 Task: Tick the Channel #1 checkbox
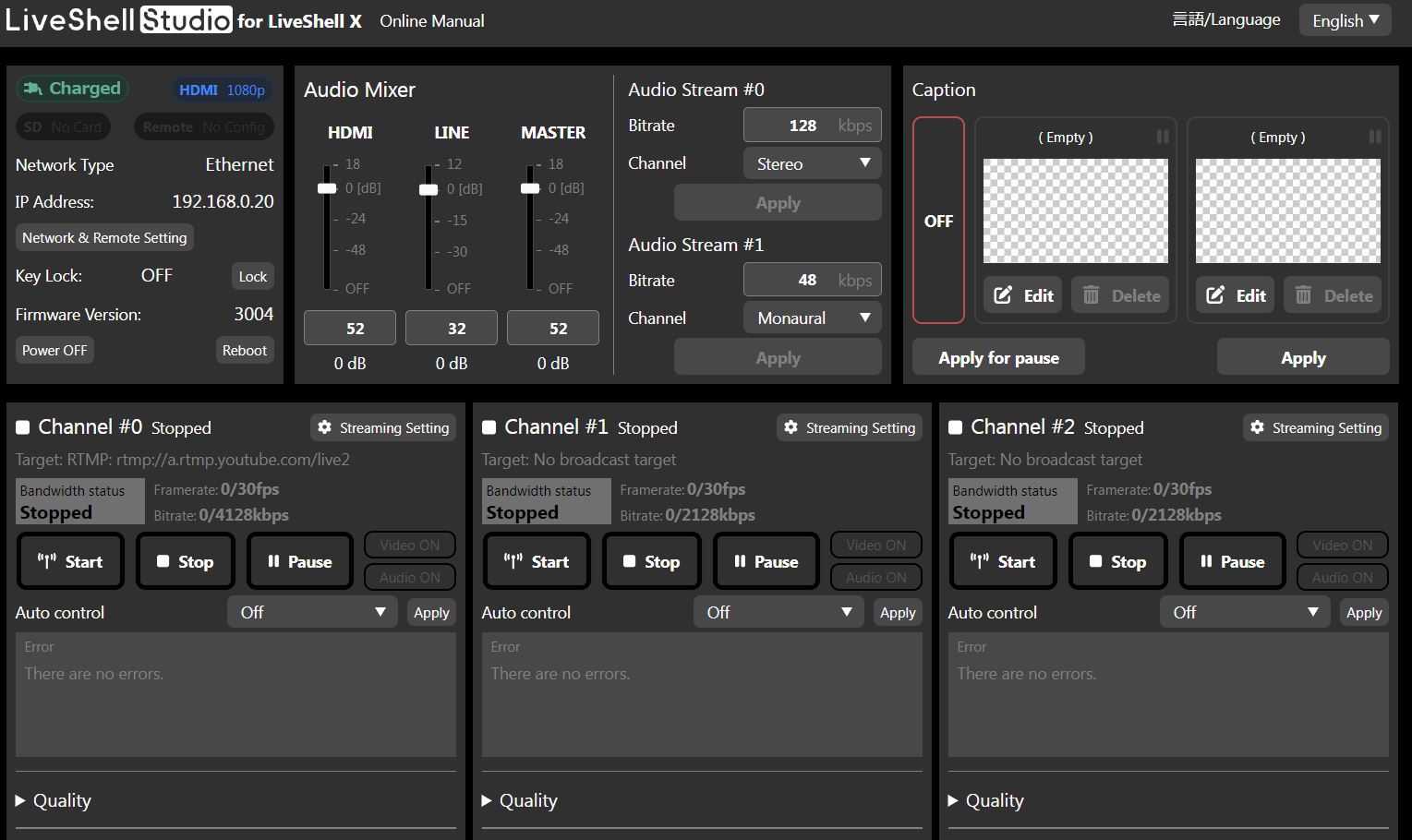489,427
